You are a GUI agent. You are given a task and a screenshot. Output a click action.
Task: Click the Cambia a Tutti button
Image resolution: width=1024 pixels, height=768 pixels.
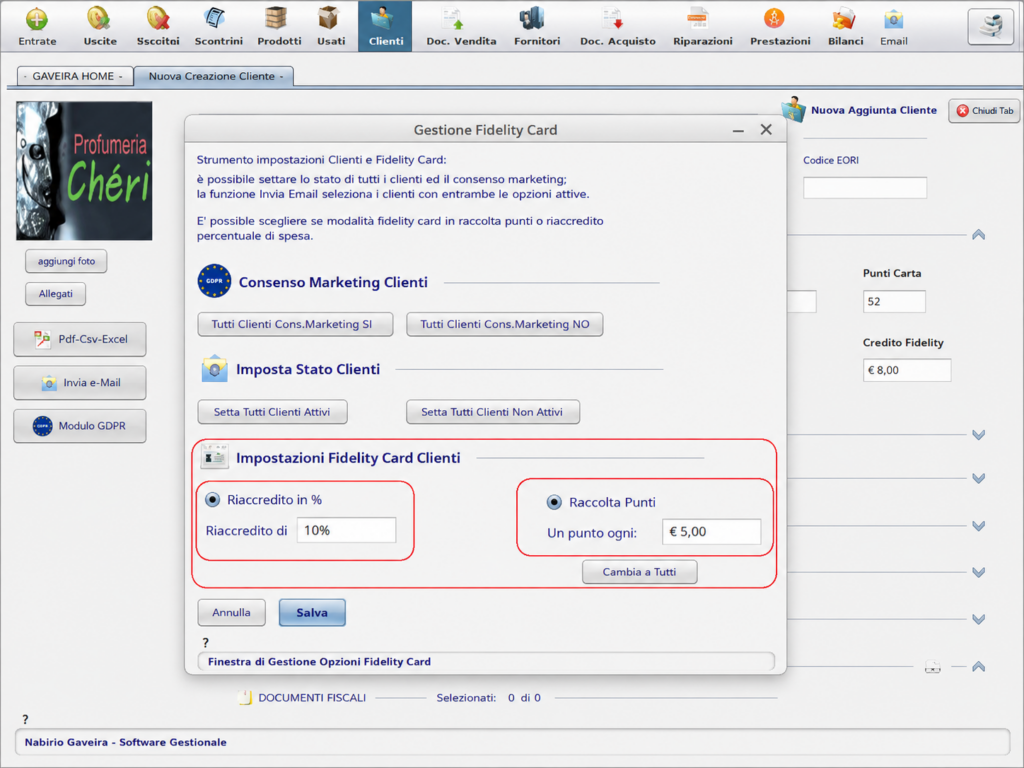pos(639,572)
